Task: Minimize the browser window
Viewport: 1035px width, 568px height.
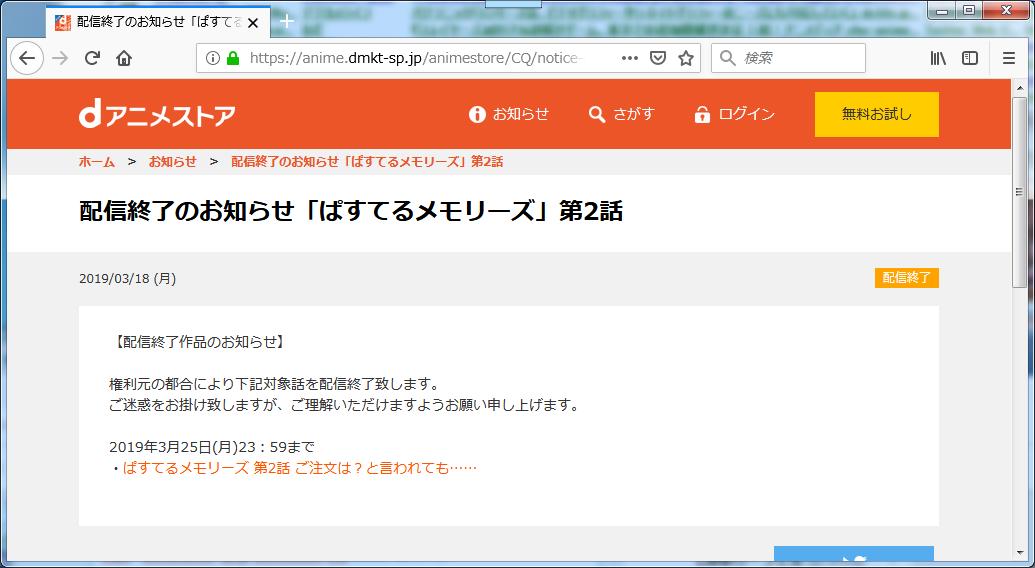Action: tap(942, 11)
